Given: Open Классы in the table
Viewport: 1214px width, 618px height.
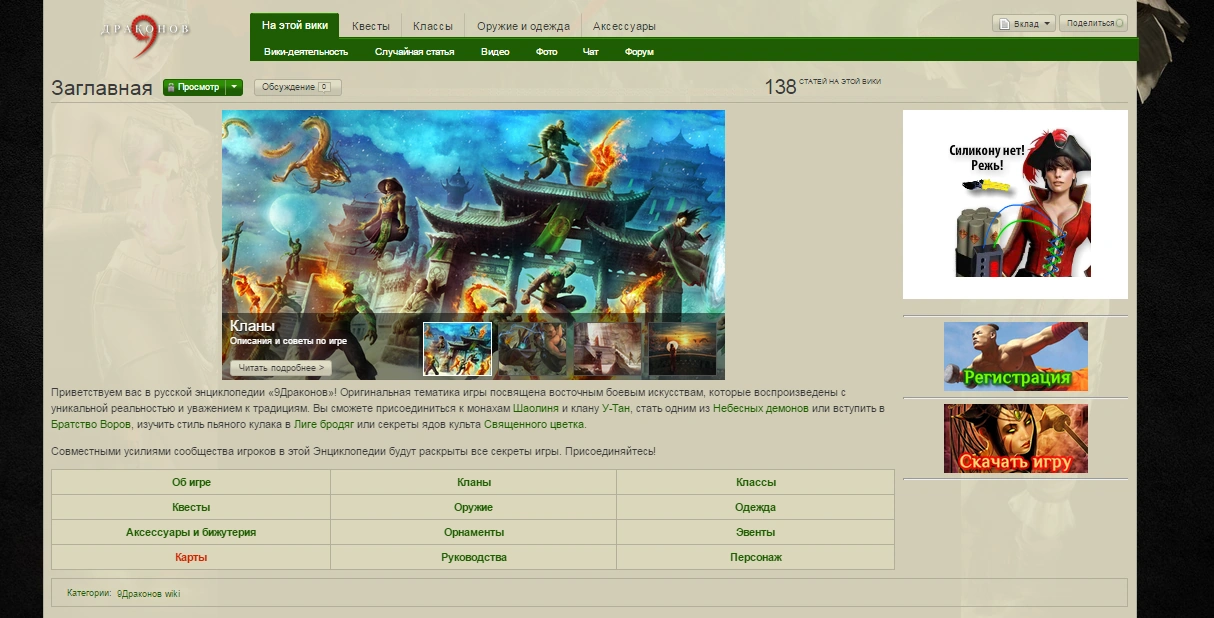Looking at the screenshot, I should click(x=756, y=482).
